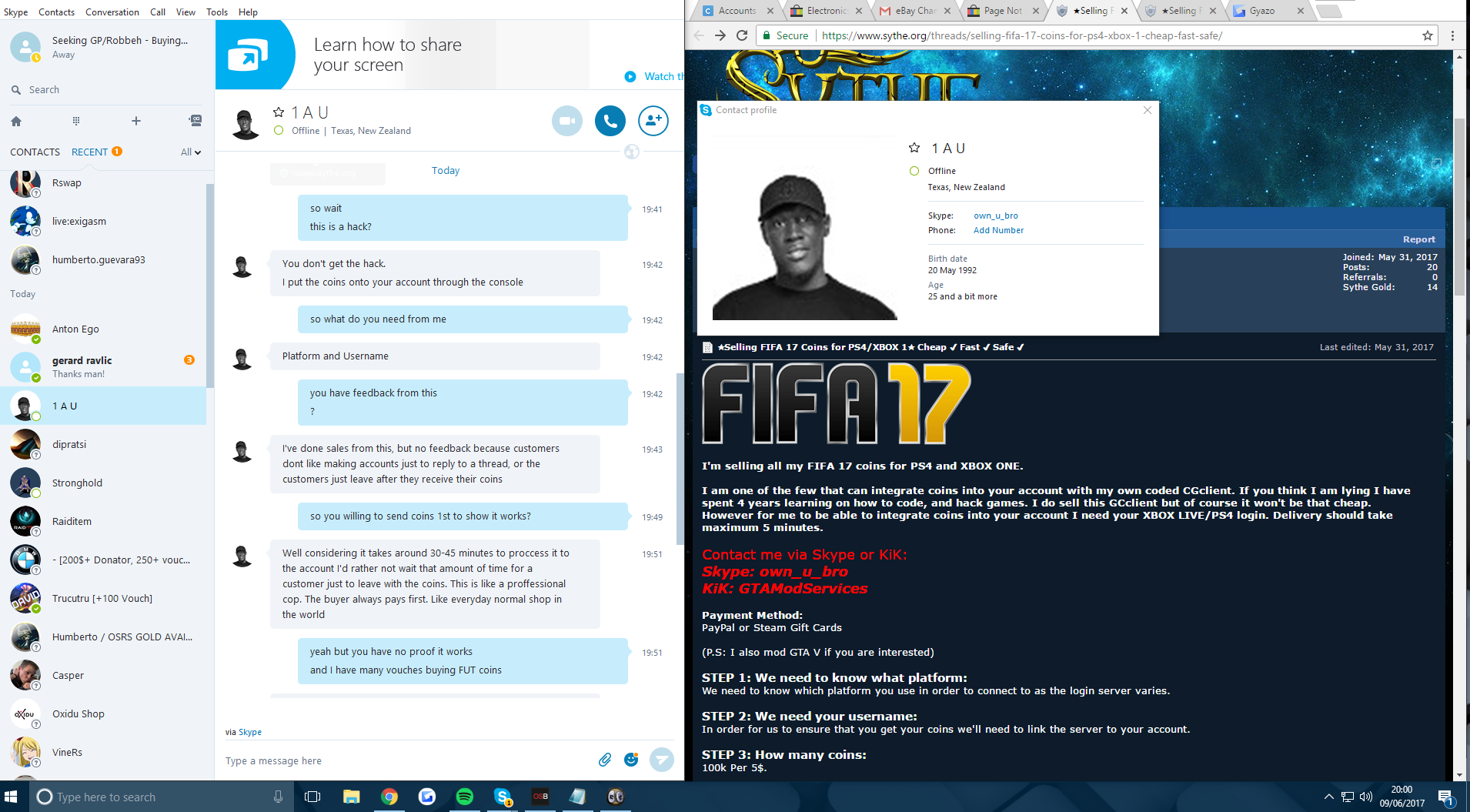
Task: Click the Type a message here field
Action: pyautogui.click(x=408, y=760)
